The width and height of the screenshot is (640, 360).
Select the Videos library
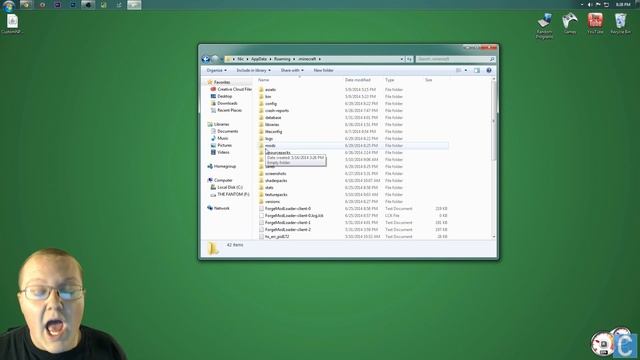220,152
